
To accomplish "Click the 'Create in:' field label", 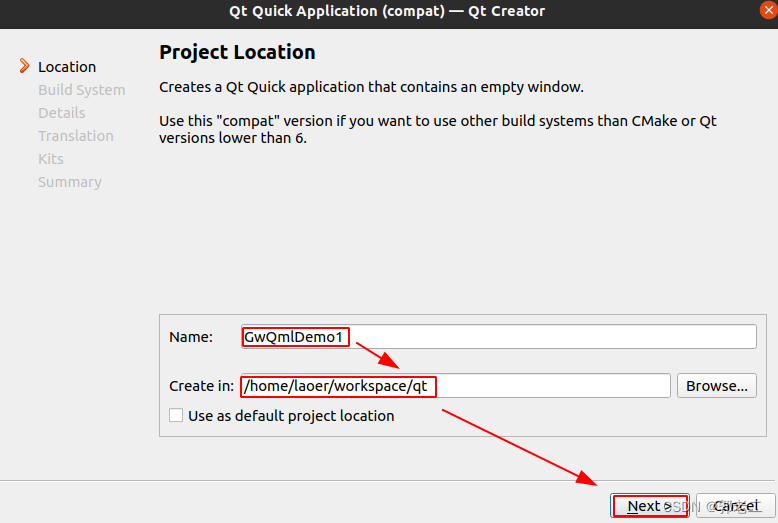I will [x=201, y=386].
